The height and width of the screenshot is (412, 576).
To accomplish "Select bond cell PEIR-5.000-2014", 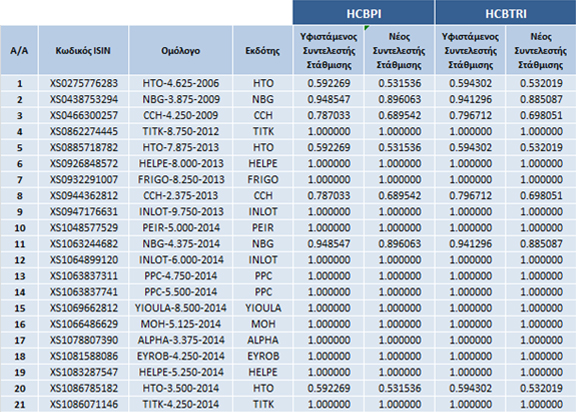I will click(x=180, y=228).
